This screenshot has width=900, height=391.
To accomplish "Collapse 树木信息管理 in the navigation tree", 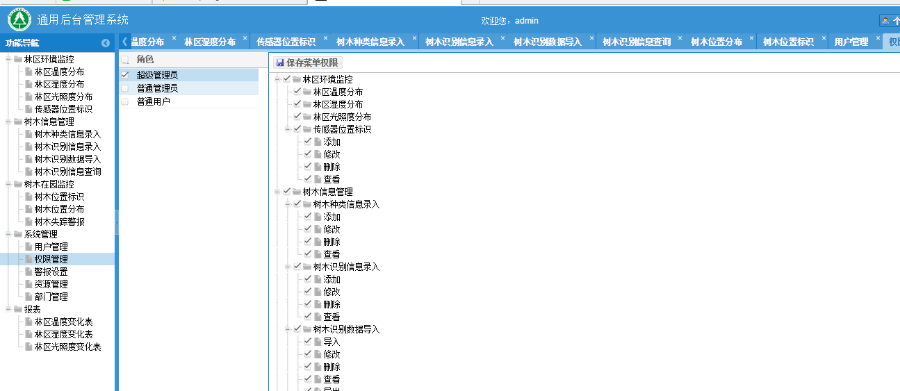I will [x=8, y=122].
